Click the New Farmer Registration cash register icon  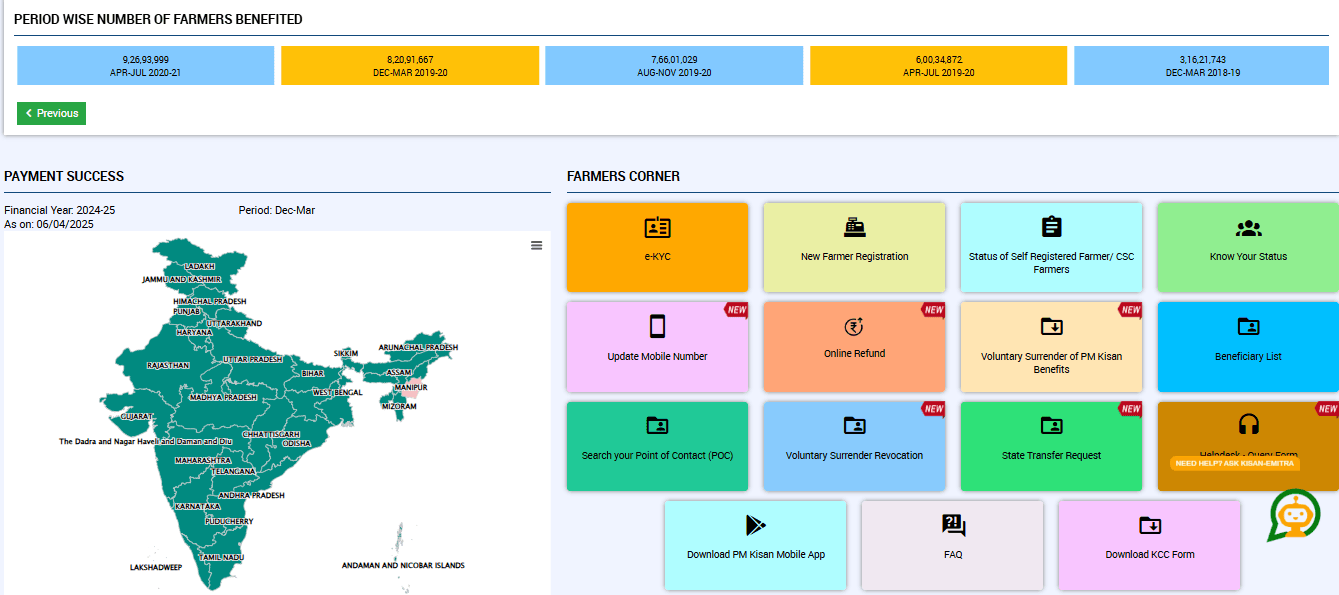[x=854, y=227]
